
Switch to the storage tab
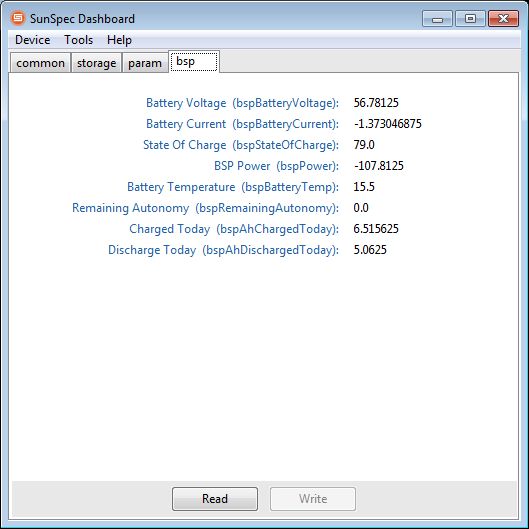point(96,63)
